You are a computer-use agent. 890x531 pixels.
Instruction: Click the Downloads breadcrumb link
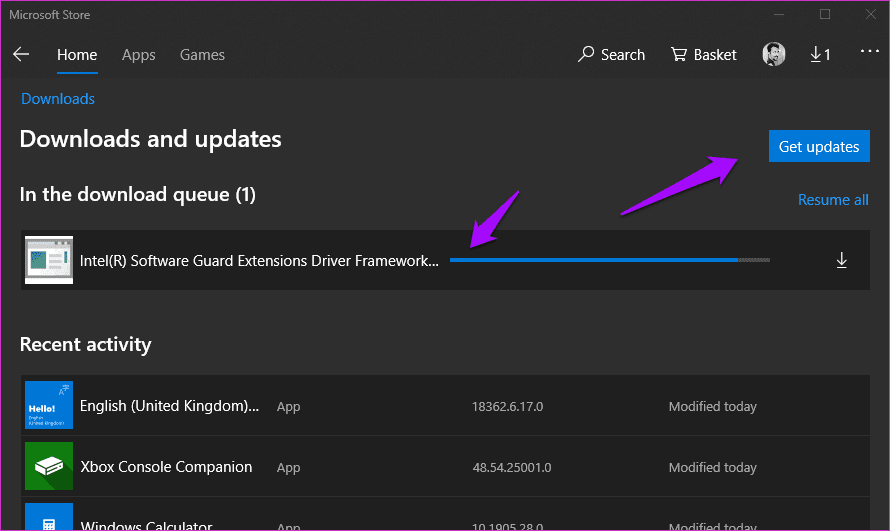point(58,99)
